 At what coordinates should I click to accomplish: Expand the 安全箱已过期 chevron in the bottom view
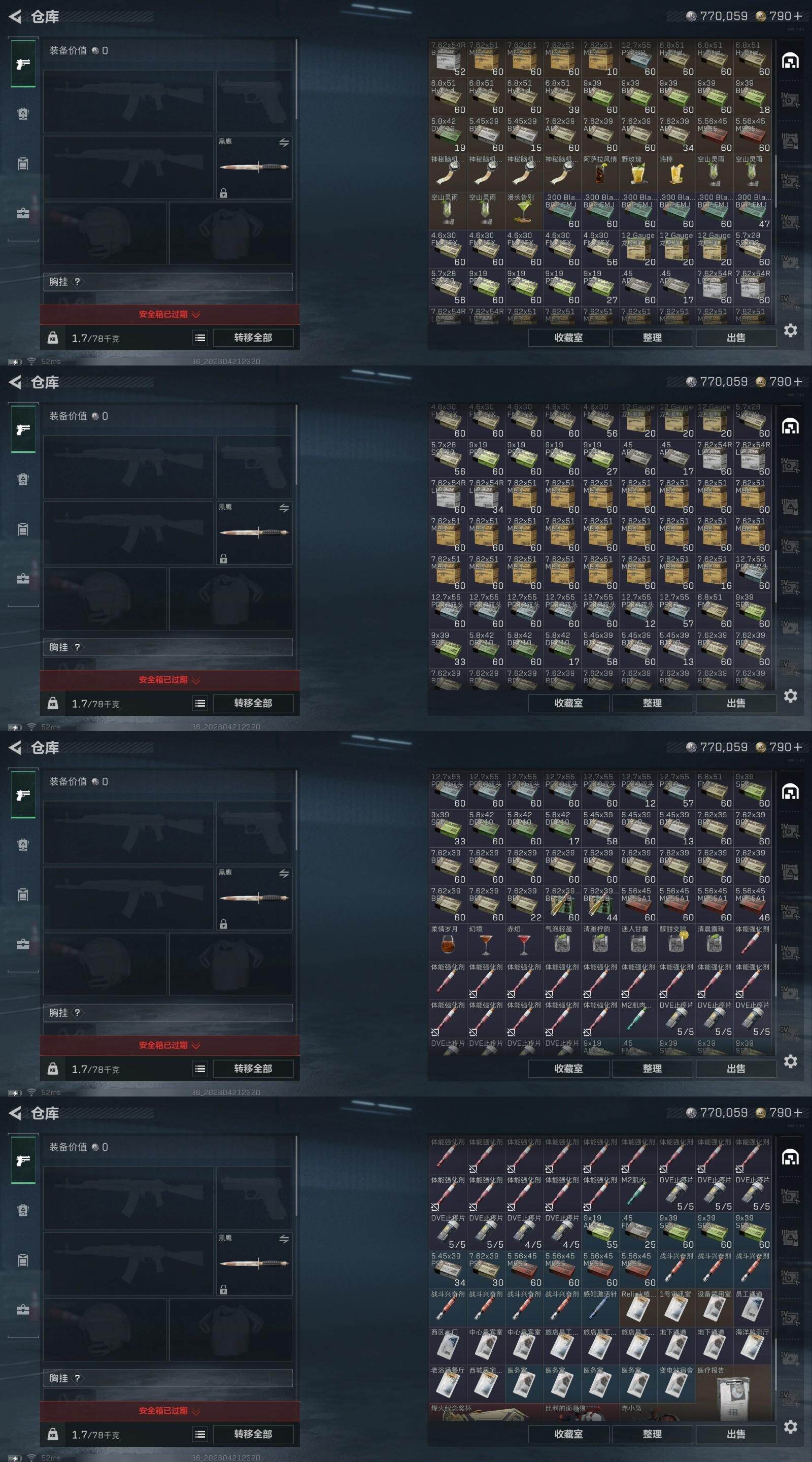(196, 1411)
